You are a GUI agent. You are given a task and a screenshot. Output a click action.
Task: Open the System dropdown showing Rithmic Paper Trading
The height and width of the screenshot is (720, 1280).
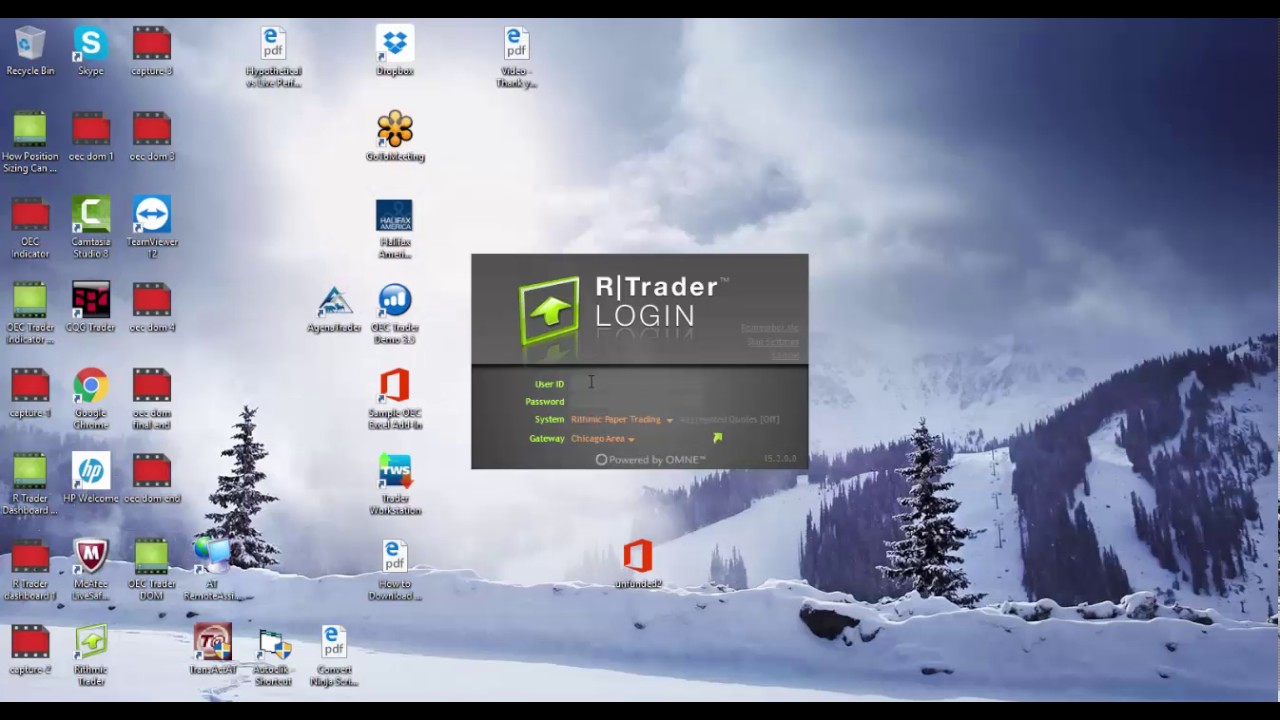(621, 420)
